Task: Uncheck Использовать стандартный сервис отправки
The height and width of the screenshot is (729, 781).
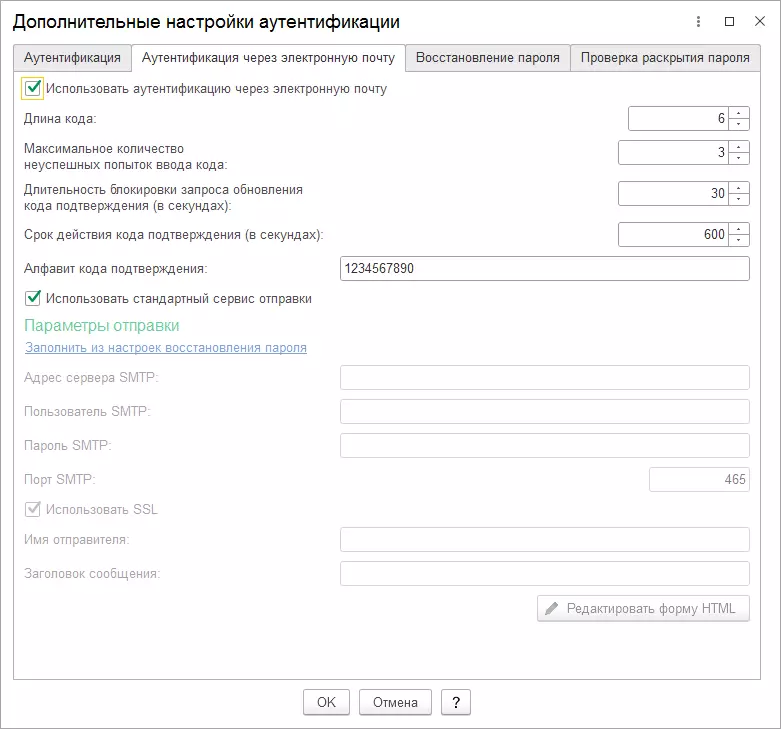Action: (x=32, y=298)
